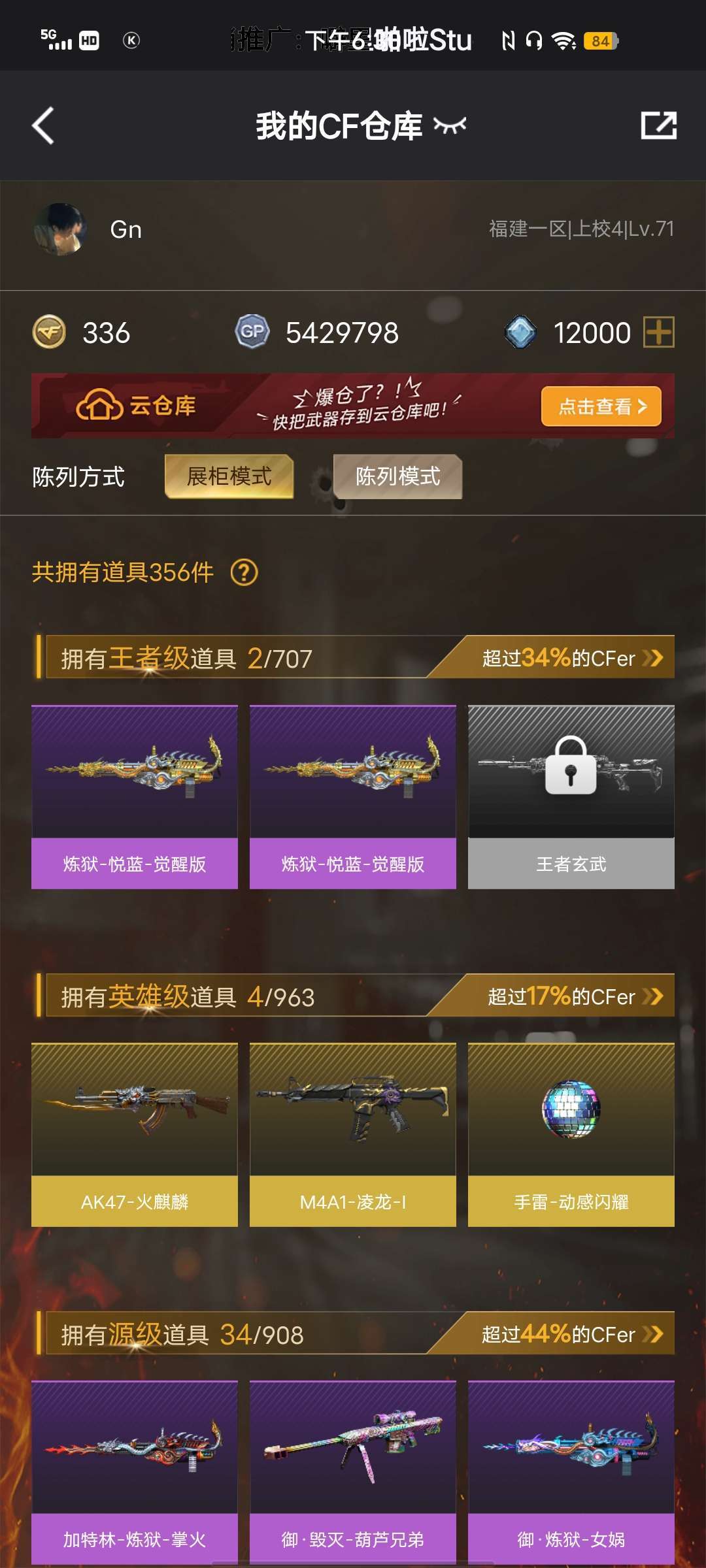The width and height of the screenshot is (706, 1568).
Task: Switch to 陈列模式 display mode
Action: coord(397,476)
